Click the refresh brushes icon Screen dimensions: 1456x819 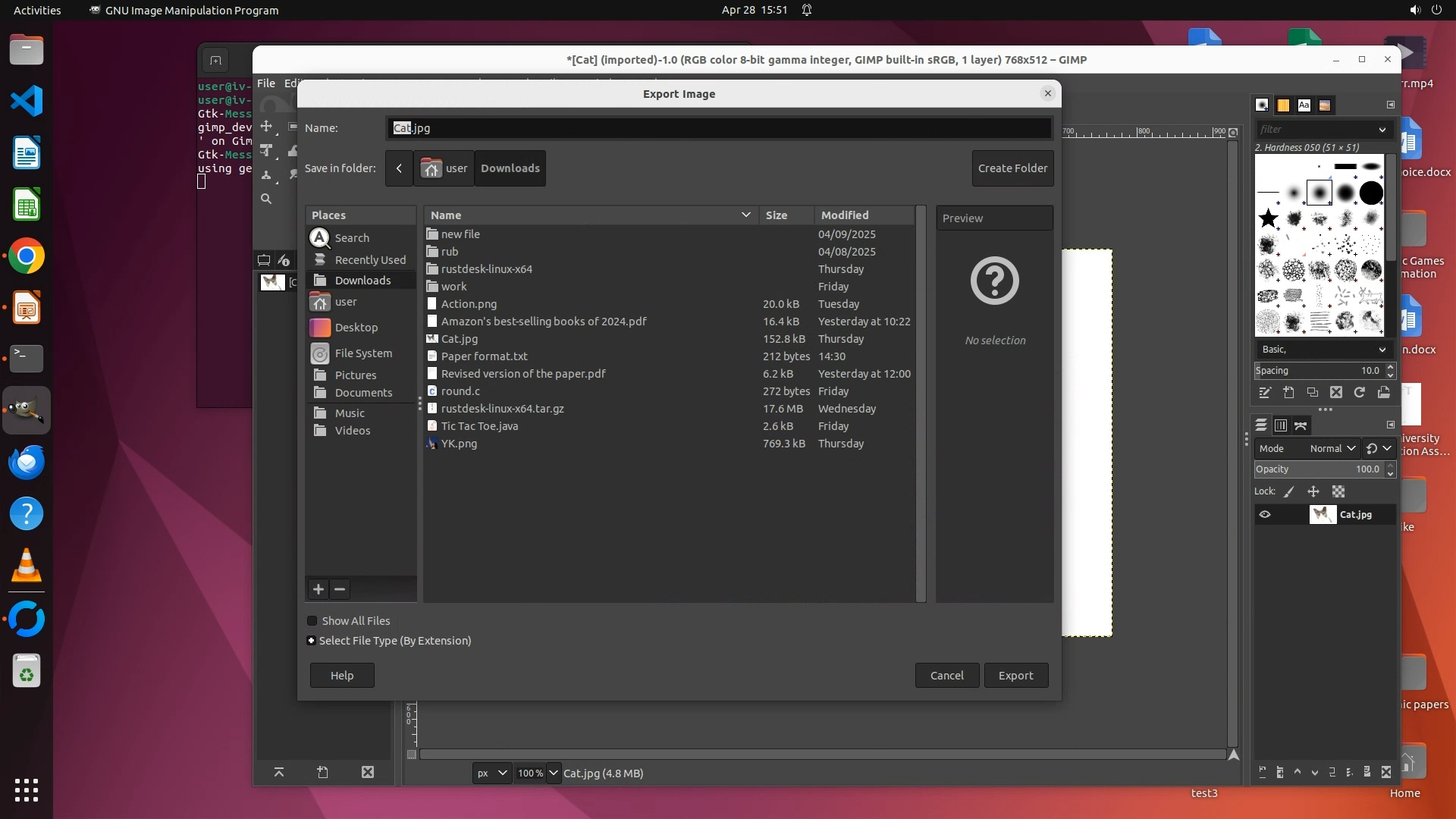[1360, 392]
